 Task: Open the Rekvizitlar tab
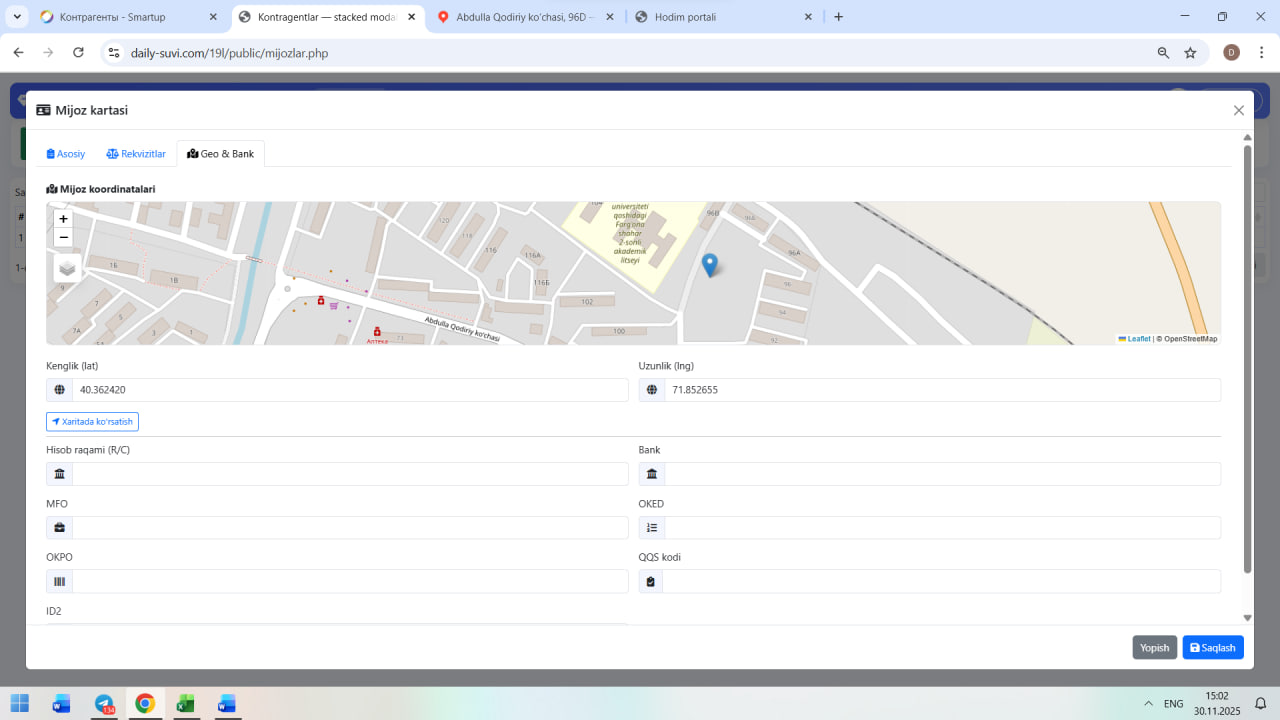tap(136, 154)
